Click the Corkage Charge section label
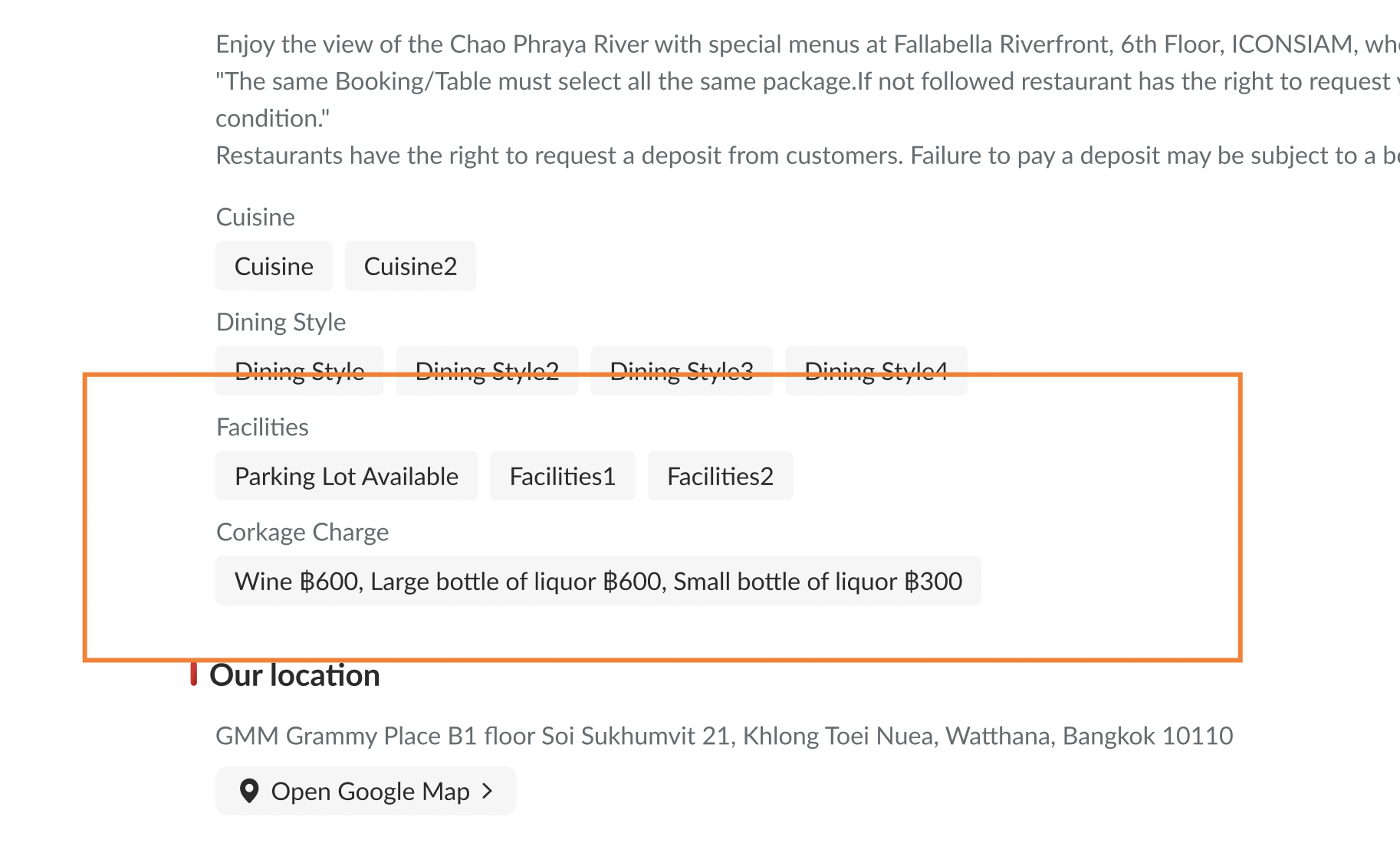The image size is (1400, 866). pyautogui.click(x=302, y=532)
